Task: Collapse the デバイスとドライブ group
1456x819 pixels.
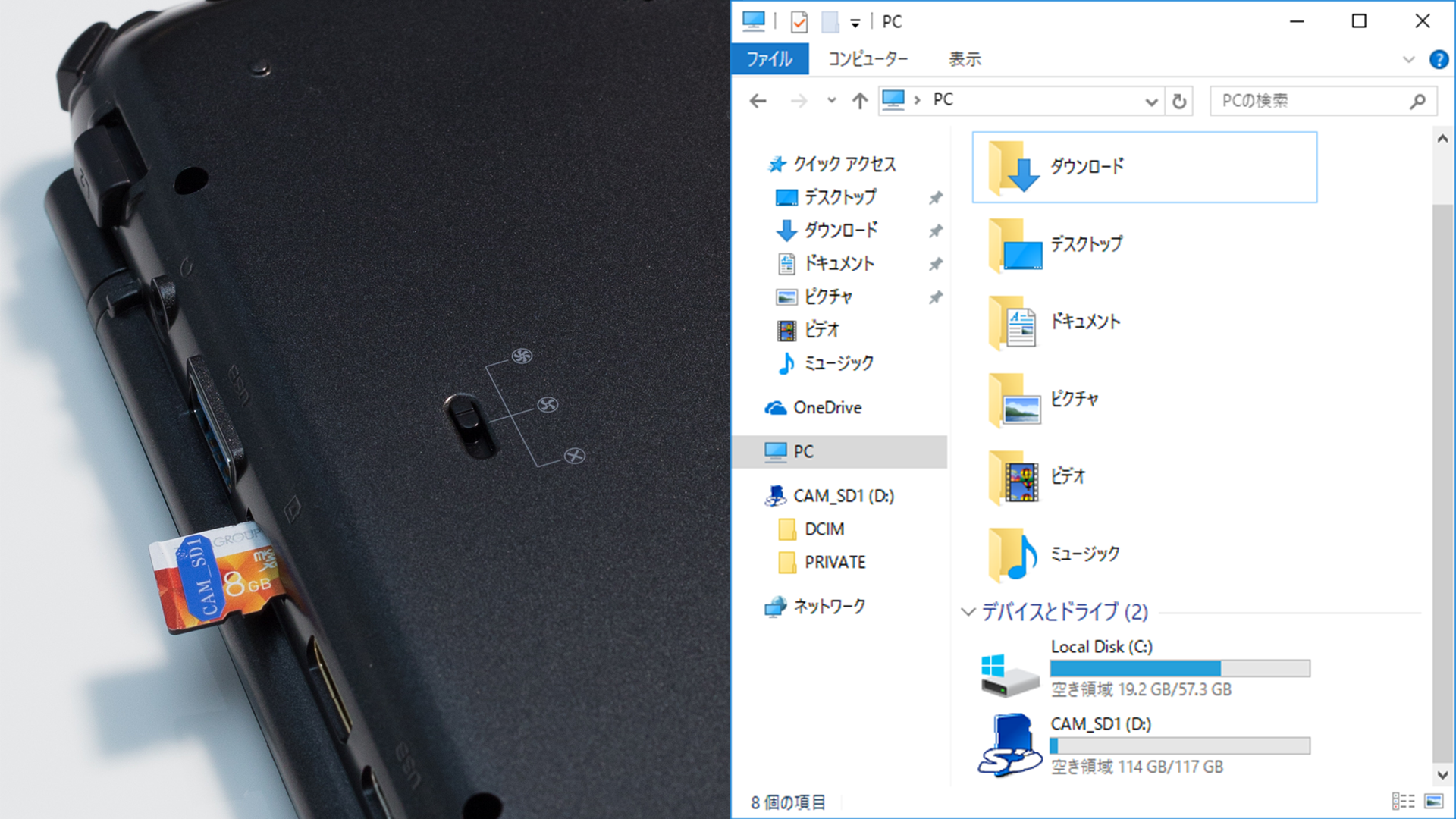Action: pos(968,612)
